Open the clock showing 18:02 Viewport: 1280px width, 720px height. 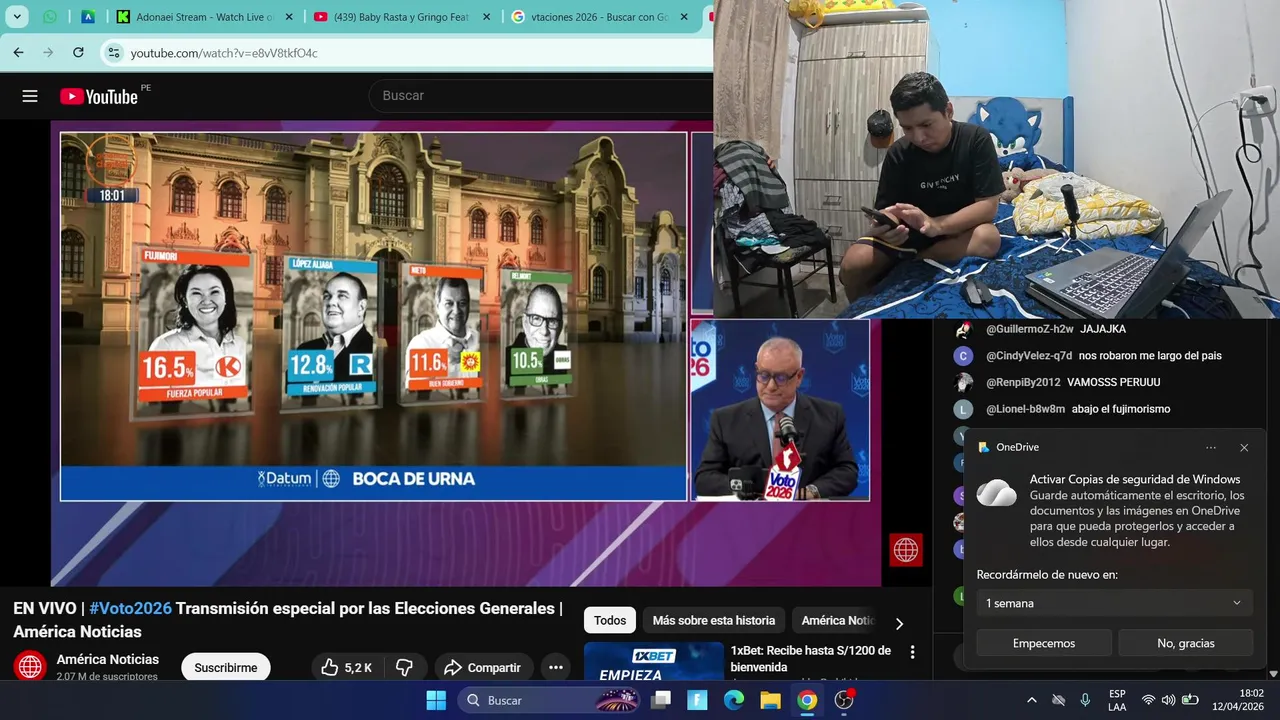pyautogui.click(x=1238, y=700)
